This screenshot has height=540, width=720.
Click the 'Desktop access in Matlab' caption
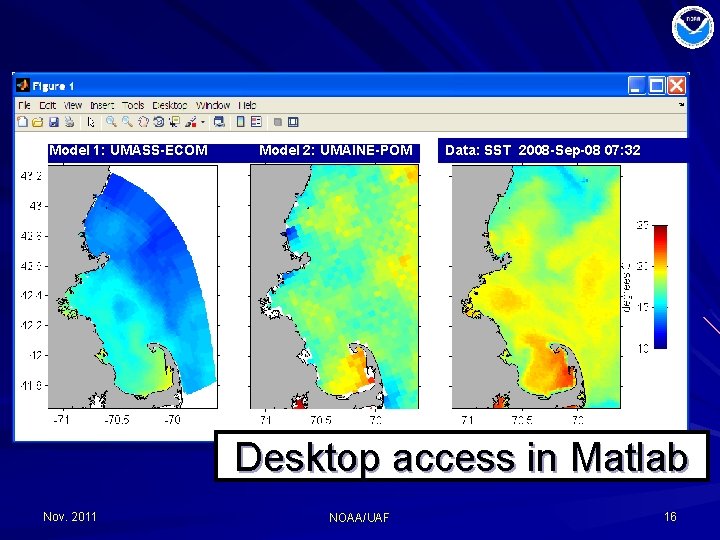pyautogui.click(x=461, y=456)
